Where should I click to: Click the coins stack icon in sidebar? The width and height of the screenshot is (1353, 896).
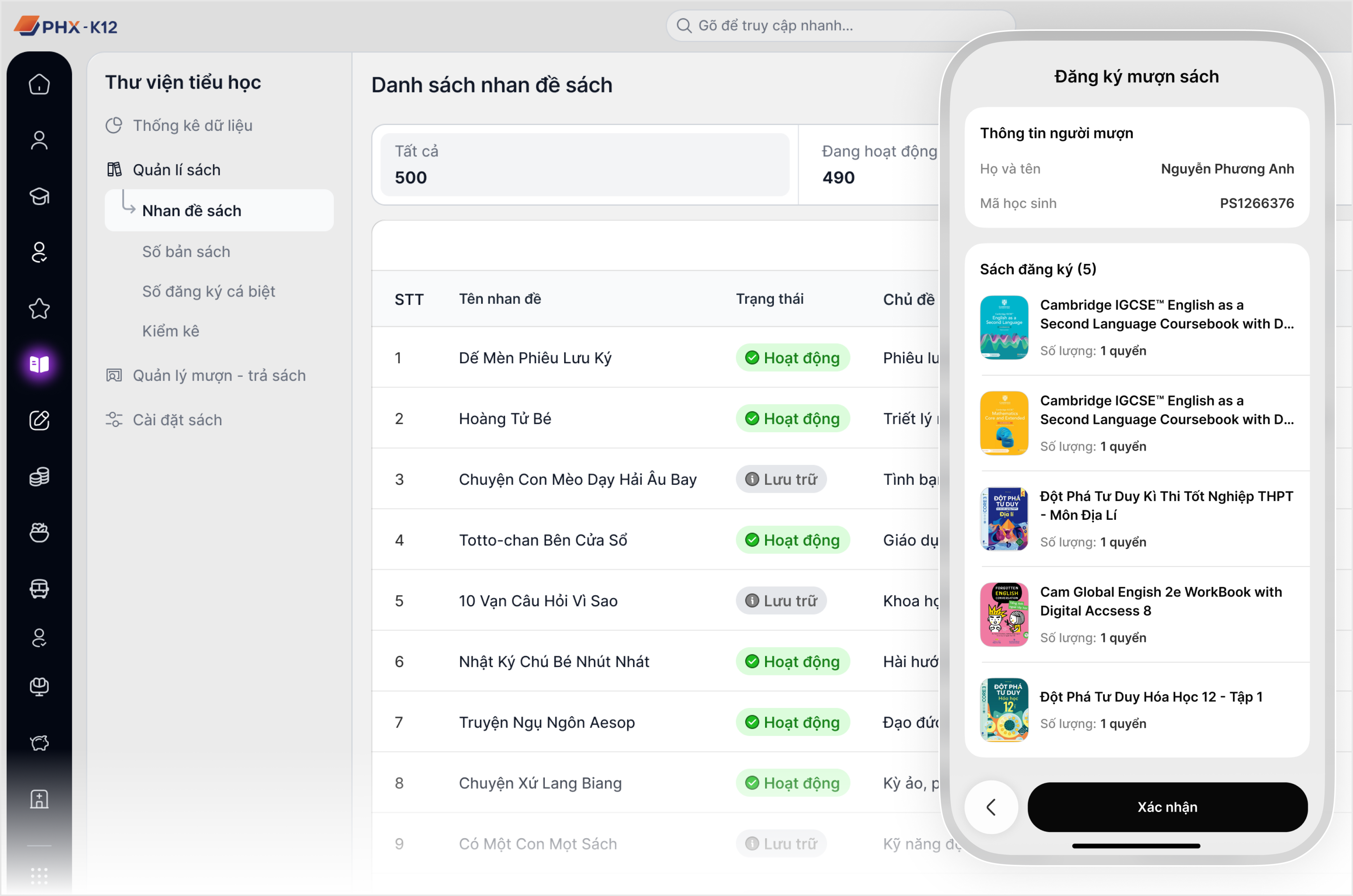(x=39, y=476)
